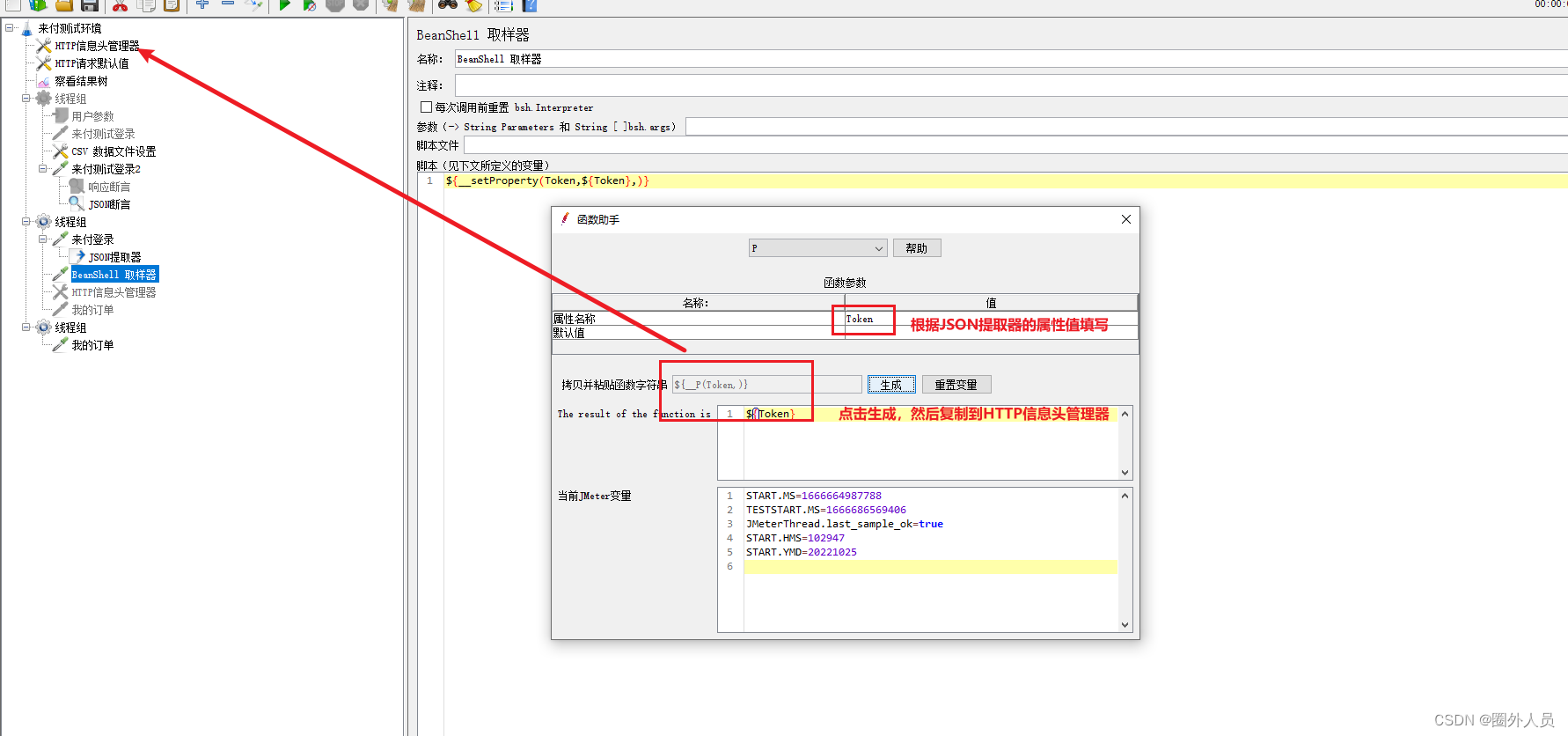Click the function result area scrollbar down arrow

[x=1125, y=473]
